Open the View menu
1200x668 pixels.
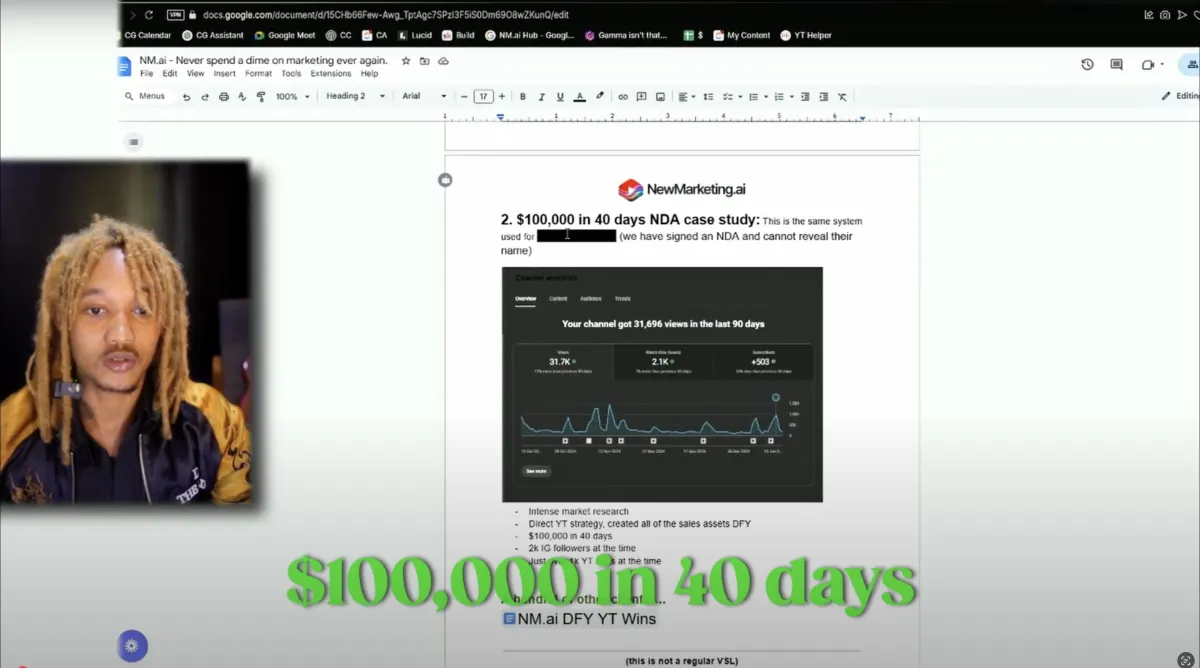pos(195,74)
